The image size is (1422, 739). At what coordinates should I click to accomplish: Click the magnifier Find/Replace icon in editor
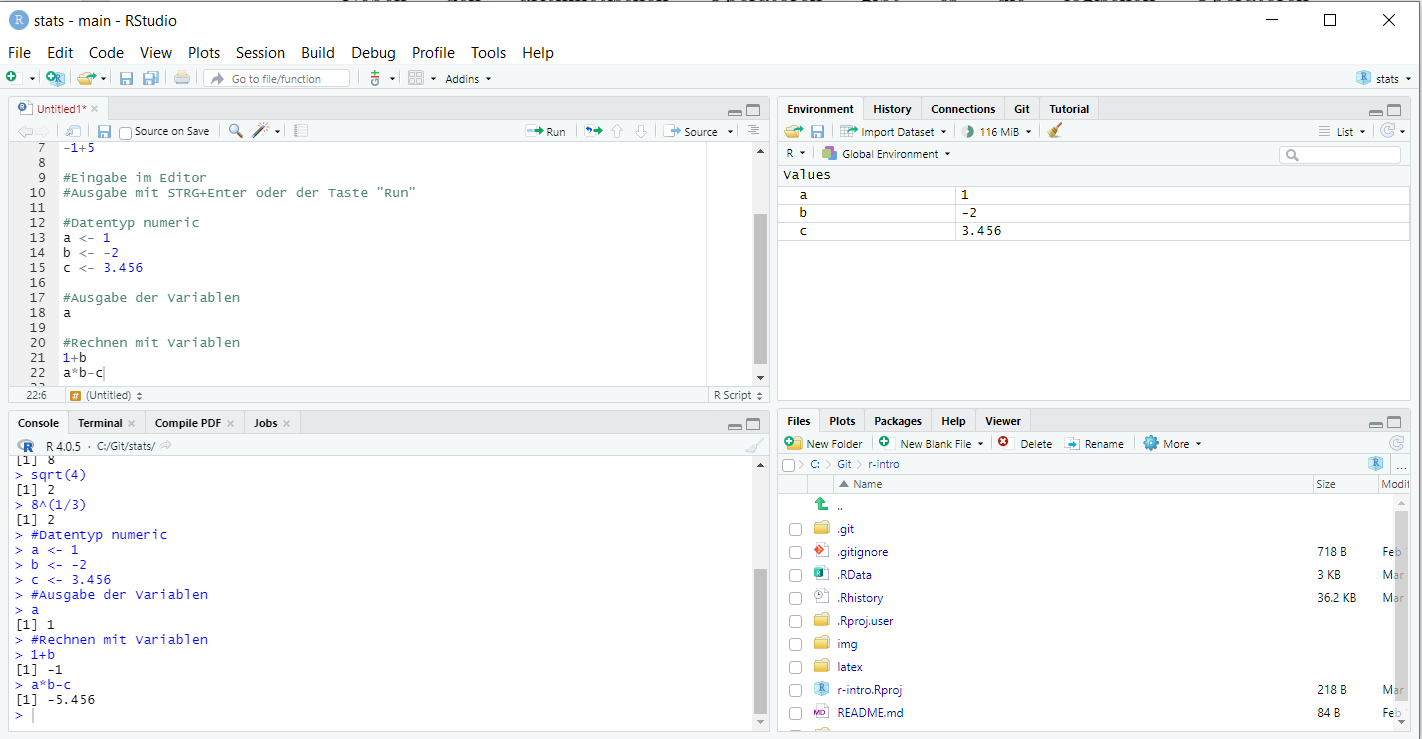235,131
